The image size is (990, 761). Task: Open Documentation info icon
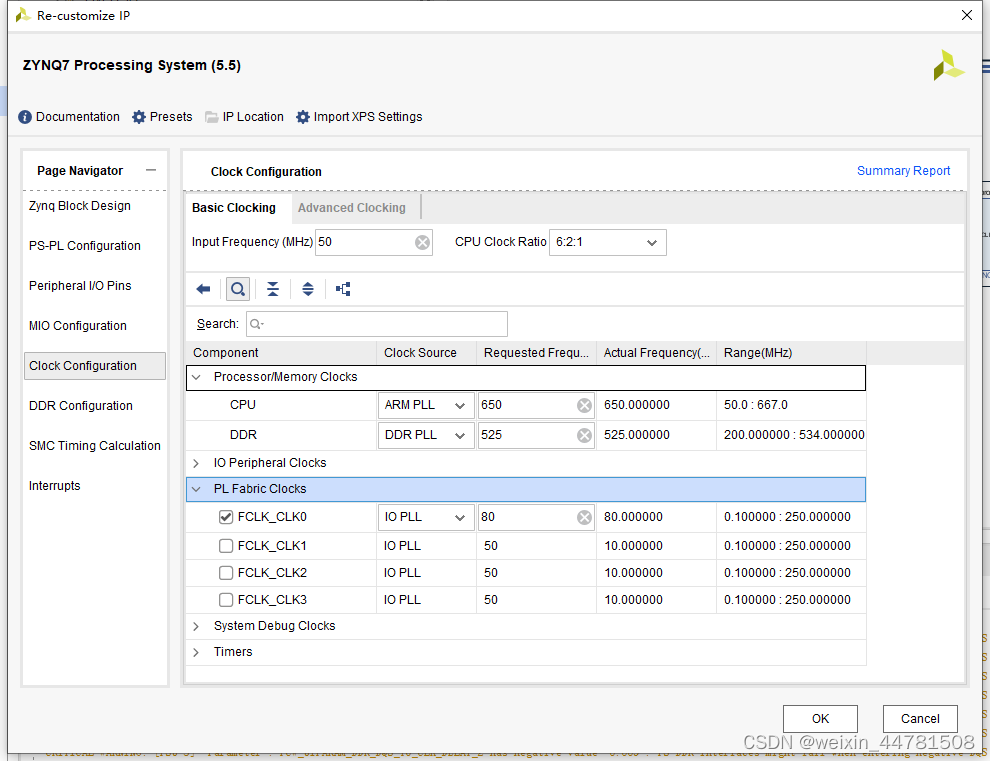[x=25, y=117]
